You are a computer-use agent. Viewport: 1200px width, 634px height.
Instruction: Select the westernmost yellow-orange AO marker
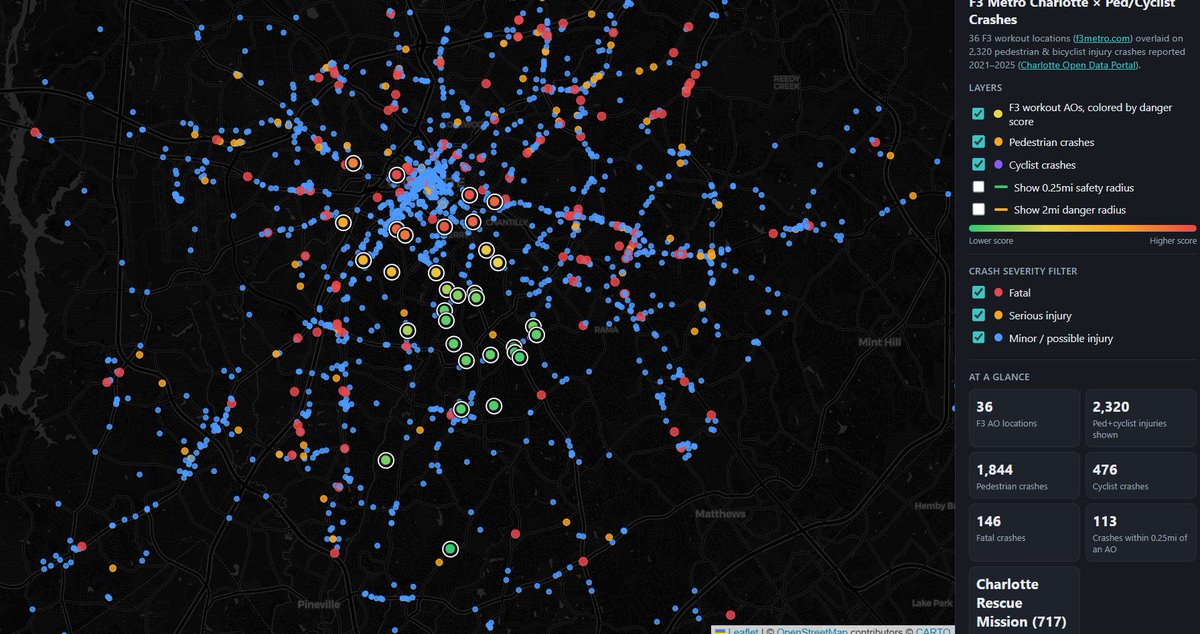pyautogui.click(x=342, y=222)
